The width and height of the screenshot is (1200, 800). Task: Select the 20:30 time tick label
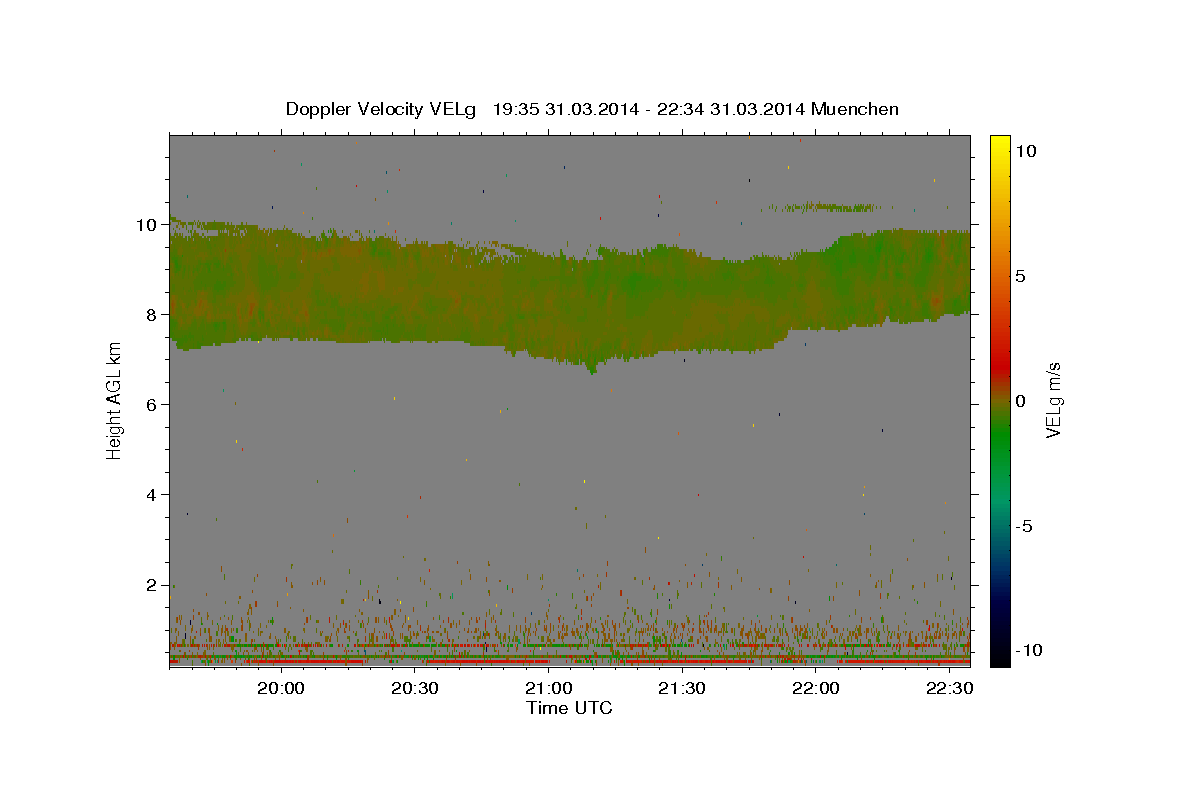pos(414,689)
